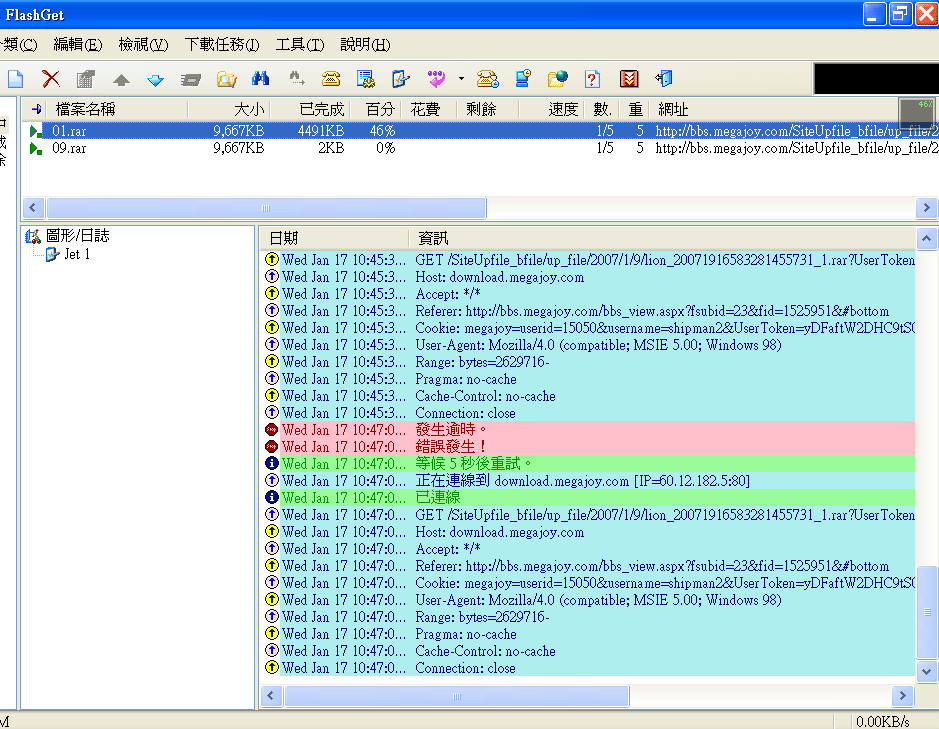Select the 正在連線到 download.megajoy.com log entry
The width and height of the screenshot is (939, 729).
589,480
